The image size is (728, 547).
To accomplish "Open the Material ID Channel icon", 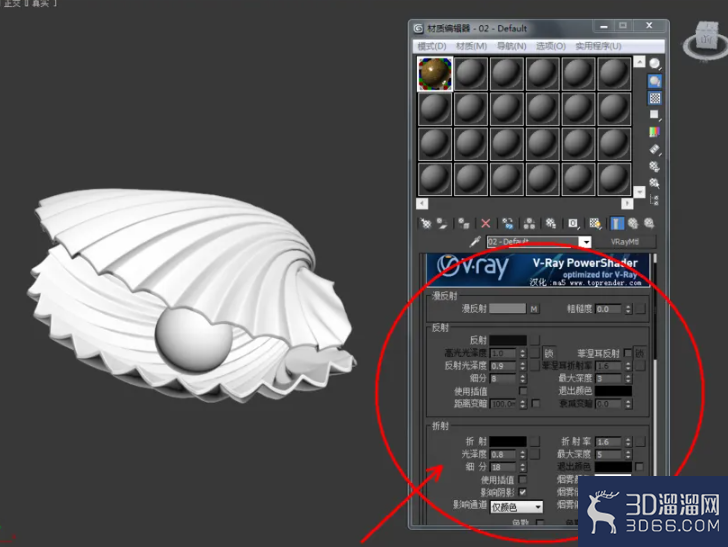I will click(x=573, y=224).
